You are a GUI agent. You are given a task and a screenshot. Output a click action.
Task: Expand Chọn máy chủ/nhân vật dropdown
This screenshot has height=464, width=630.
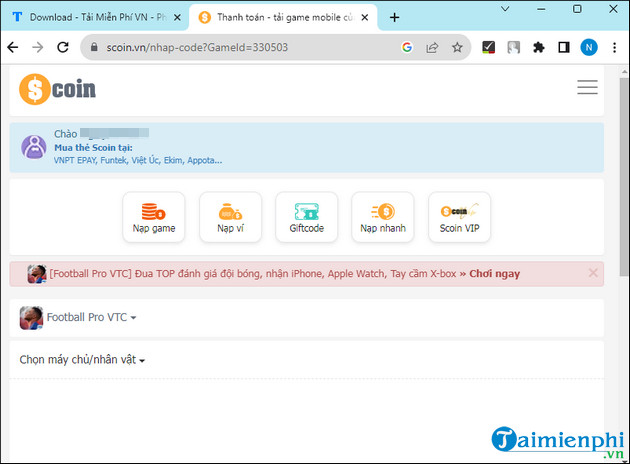click(x=83, y=360)
